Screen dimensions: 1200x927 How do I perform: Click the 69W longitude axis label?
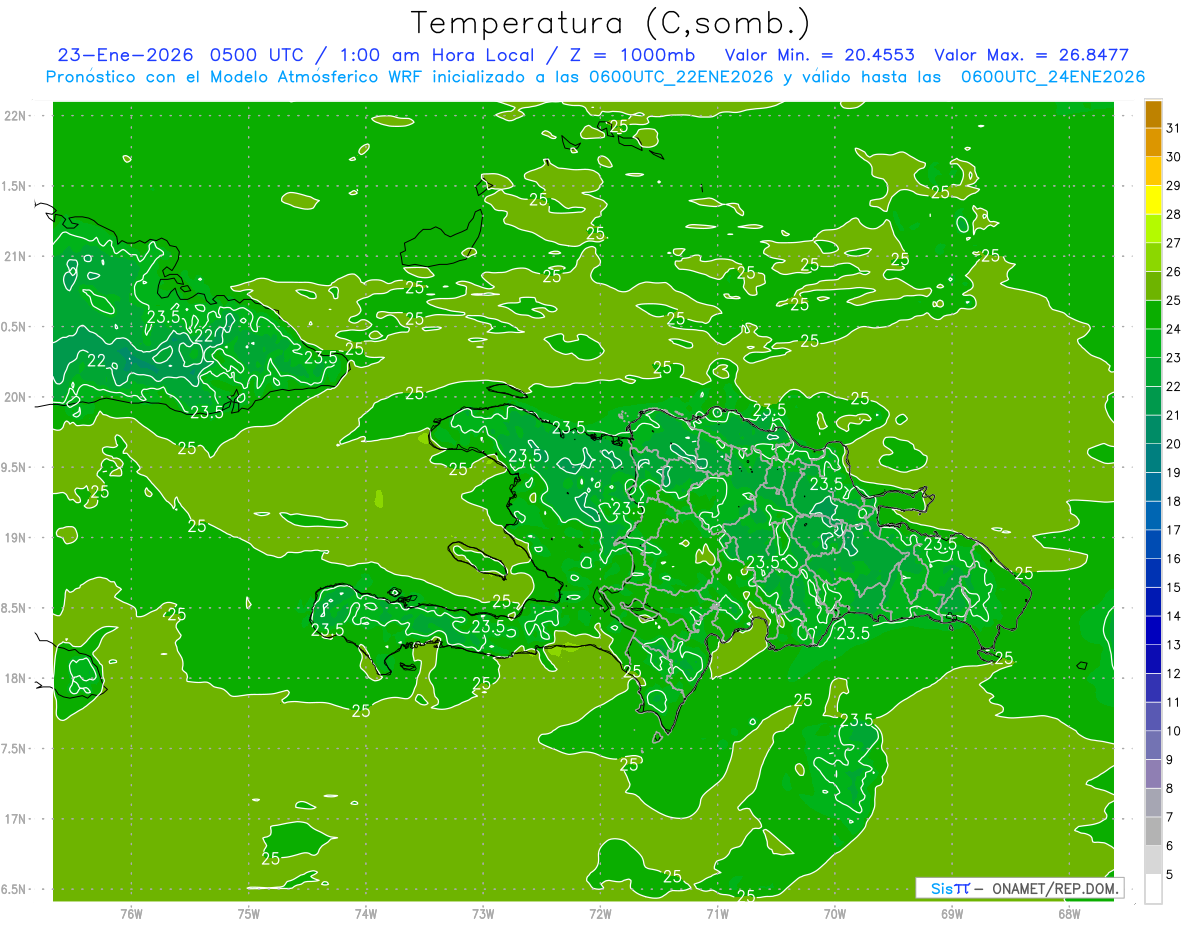click(x=952, y=913)
